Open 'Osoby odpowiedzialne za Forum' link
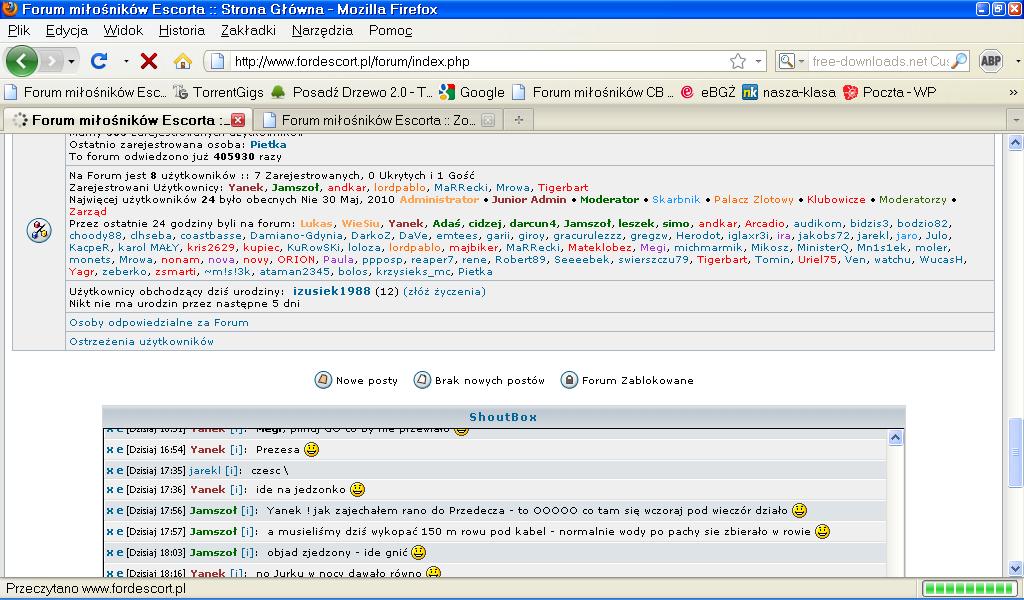The width and height of the screenshot is (1024, 600). click(158, 323)
